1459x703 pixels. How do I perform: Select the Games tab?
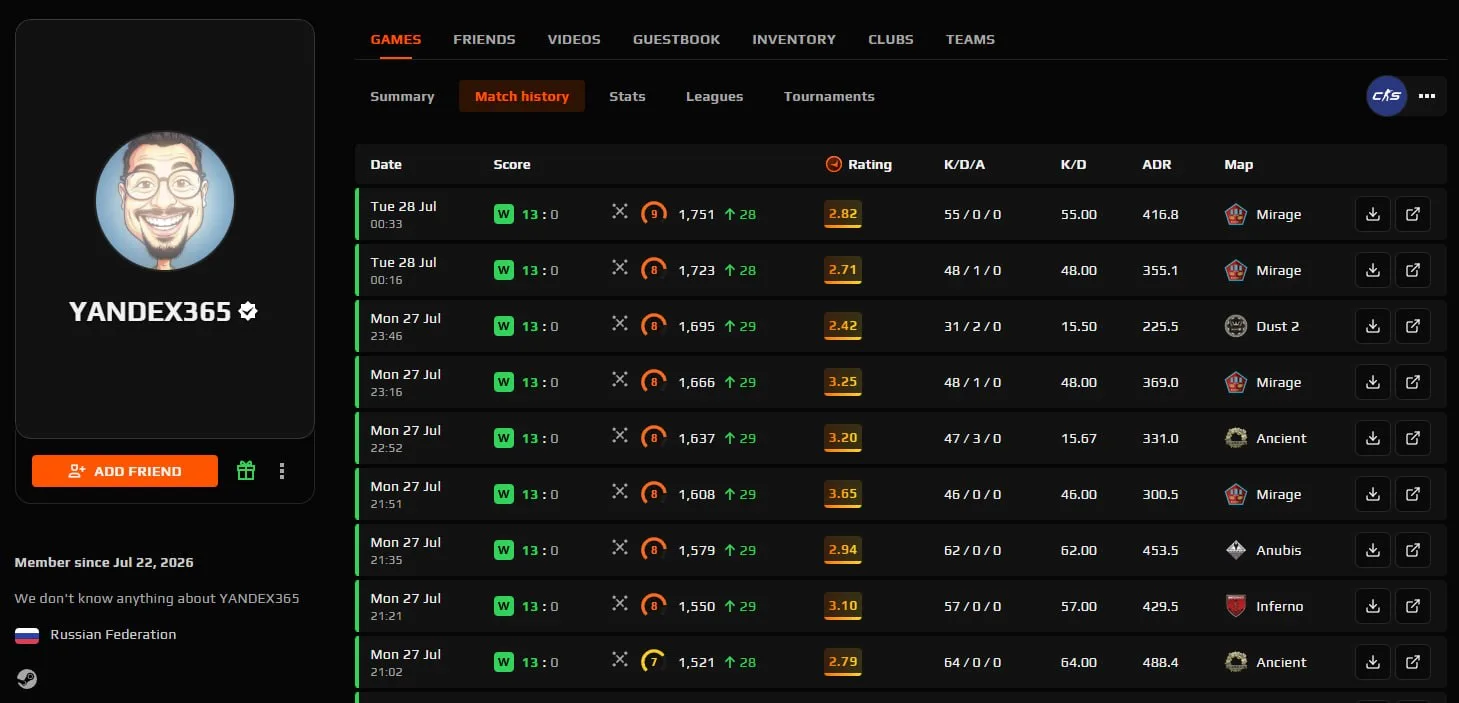396,40
